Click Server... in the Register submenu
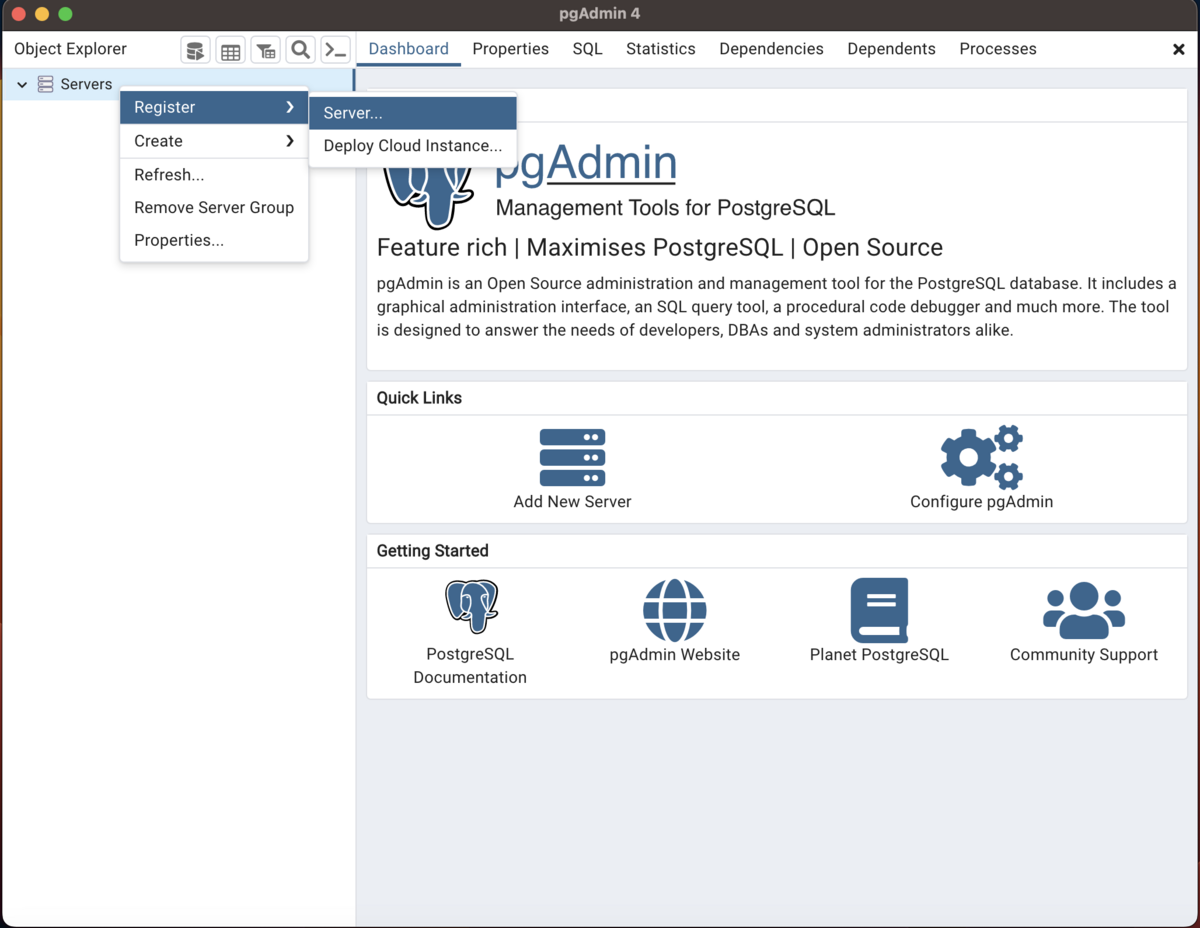Screen dimensions: 1200x928 click(x=413, y=113)
